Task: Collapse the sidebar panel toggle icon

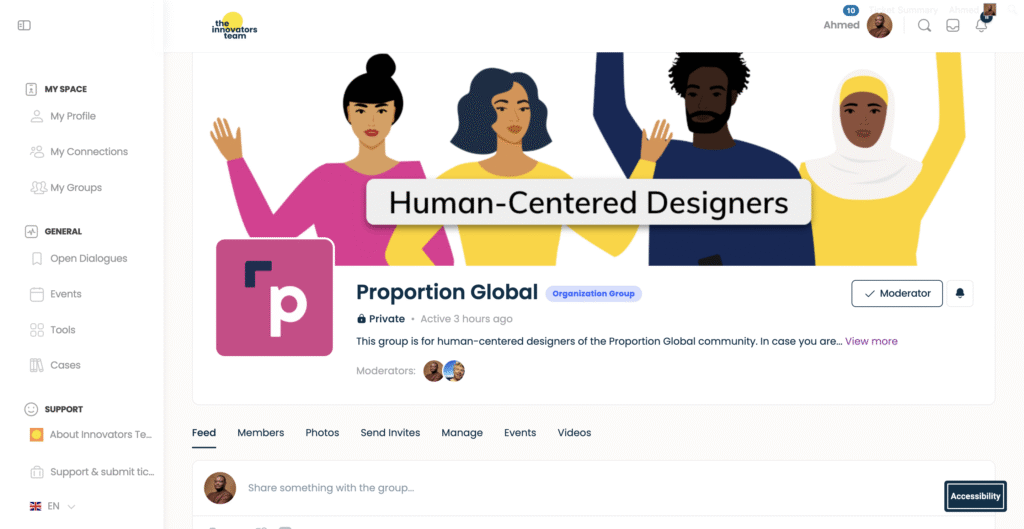Action: tap(24, 25)
